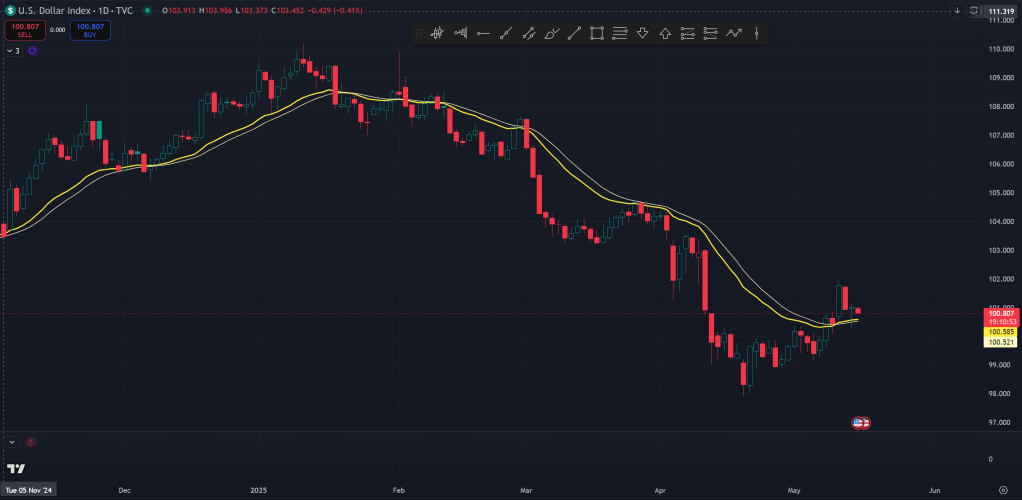Pick the zigzag path drawing tool
This screenshot has width=1022, height=500.
[x=734, y=33]
